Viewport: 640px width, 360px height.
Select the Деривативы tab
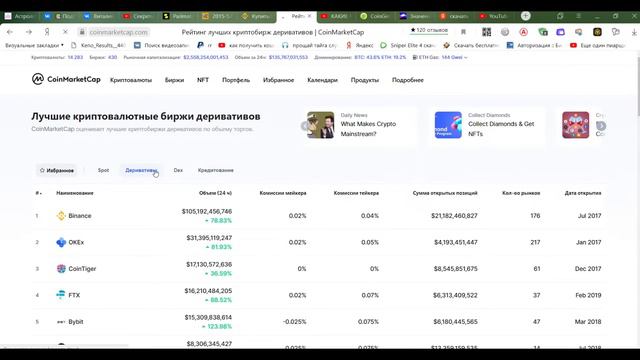141,170
